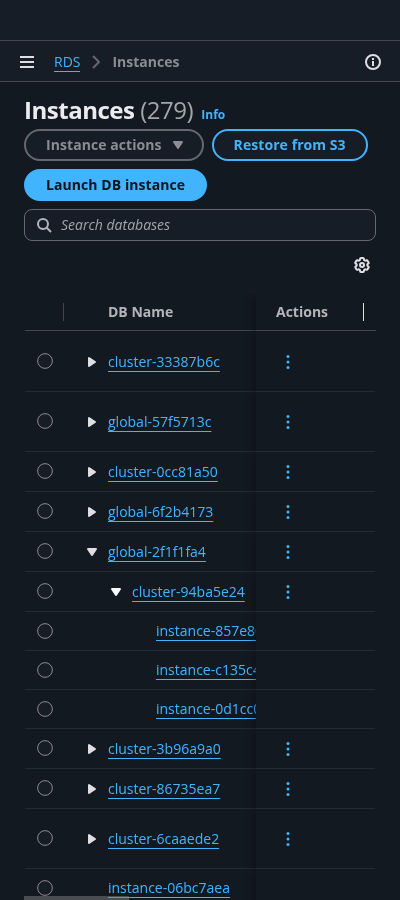Collapse the global-2f1f1fa4 tree node
This screenshot has width=400, height=900.
tap(92, 552)
